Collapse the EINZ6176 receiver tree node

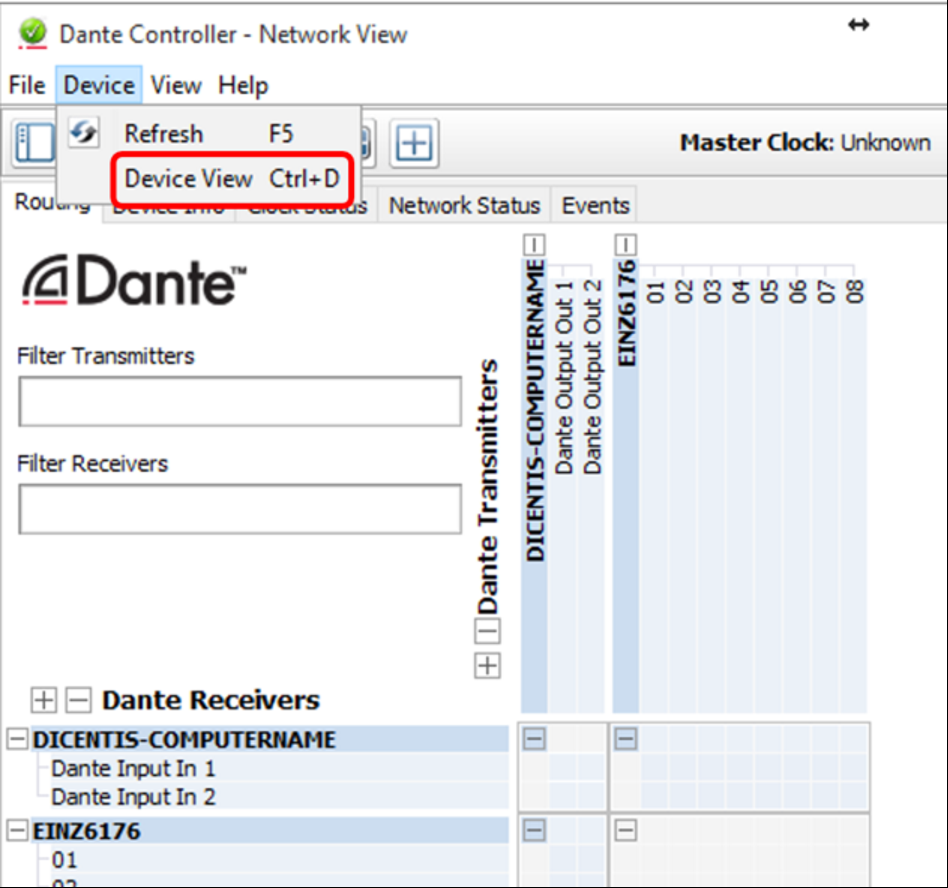click(x=17, y=831)
